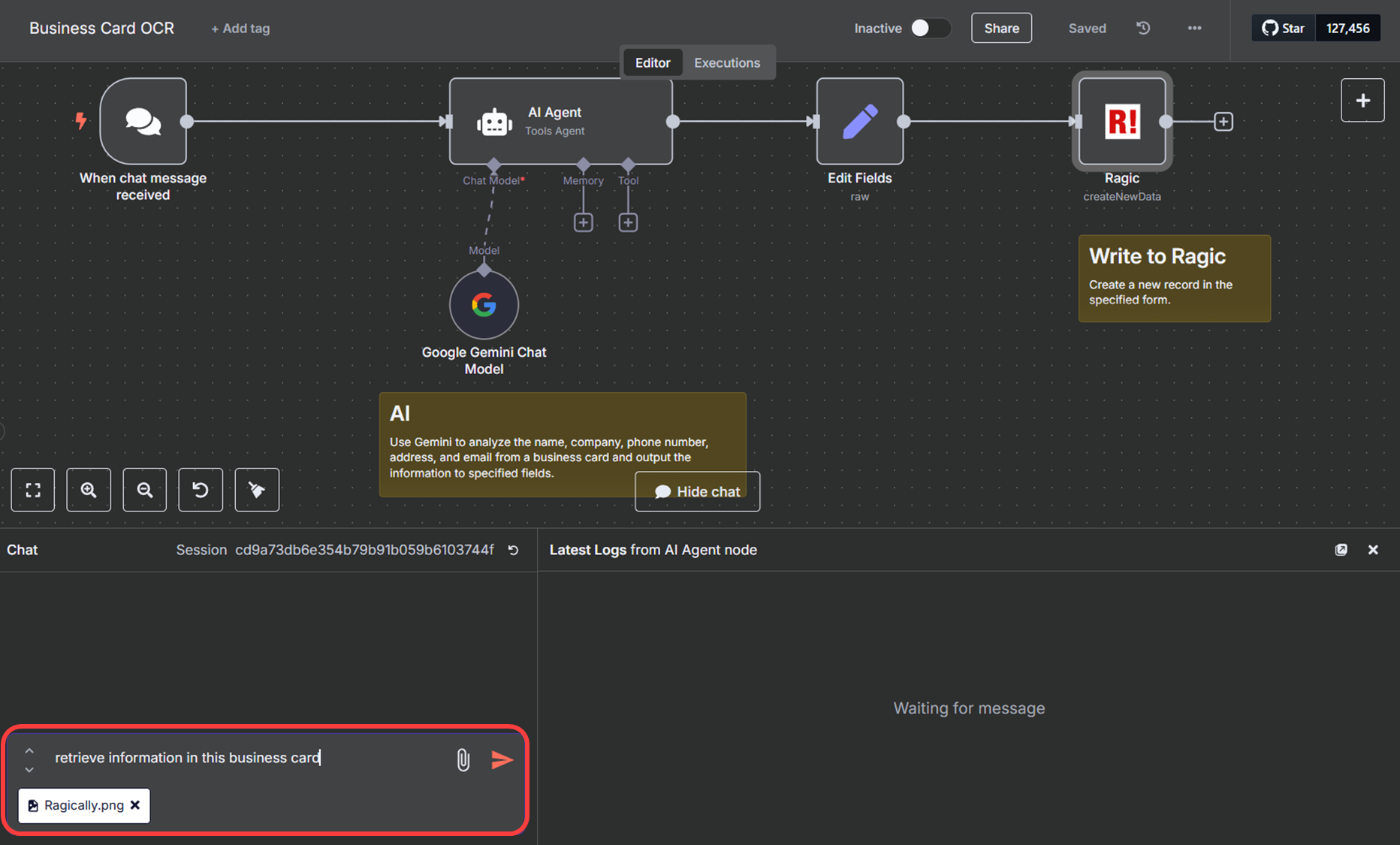Image resolution: width=1400 pixels, height=845 pixels.
Task: Add node after Ragic output plus
Action: (1223, 122)
